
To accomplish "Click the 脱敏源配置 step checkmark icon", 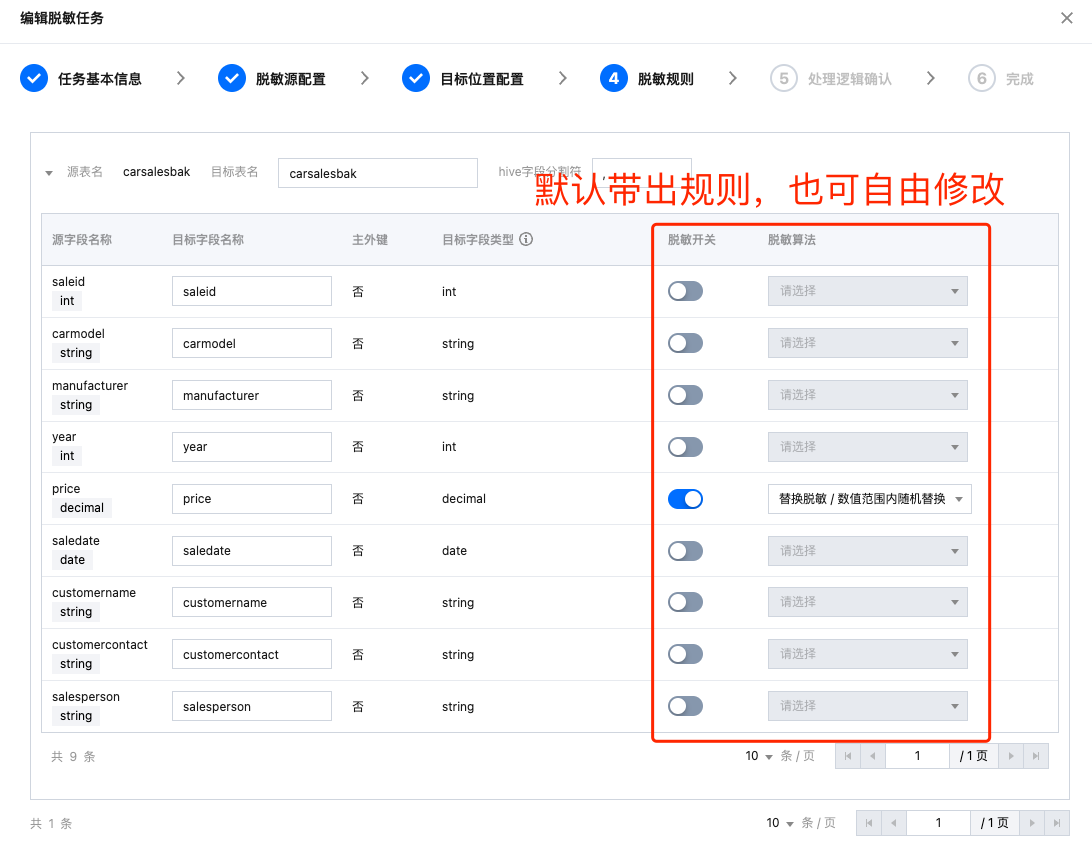I will point(232,79).
